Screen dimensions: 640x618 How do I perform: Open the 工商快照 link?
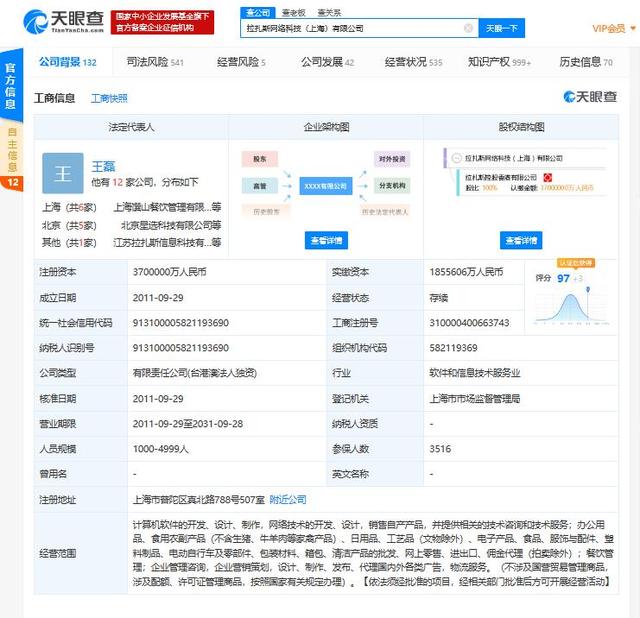tap(109, 98)
